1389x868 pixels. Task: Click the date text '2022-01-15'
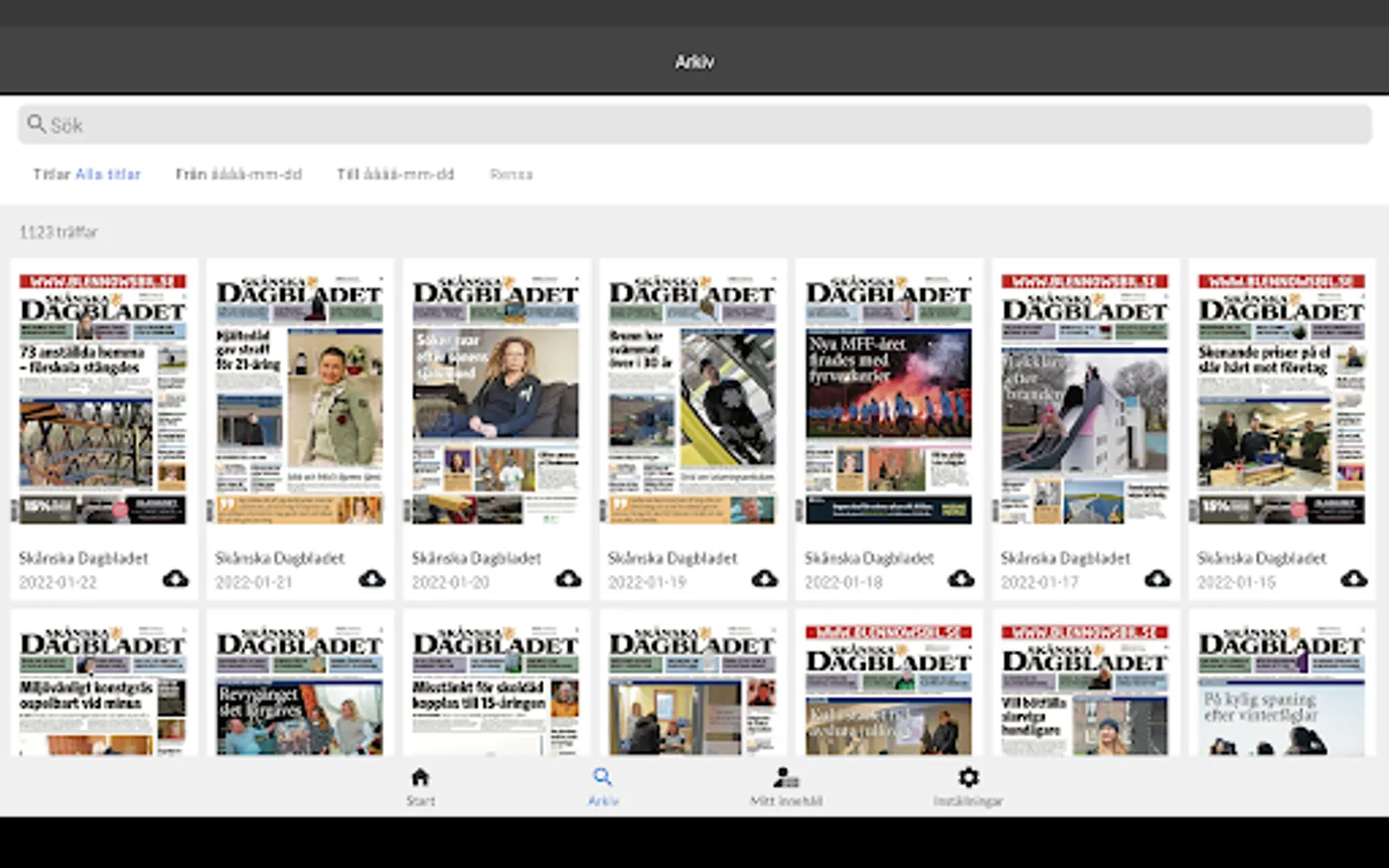tap(1236, 583)
